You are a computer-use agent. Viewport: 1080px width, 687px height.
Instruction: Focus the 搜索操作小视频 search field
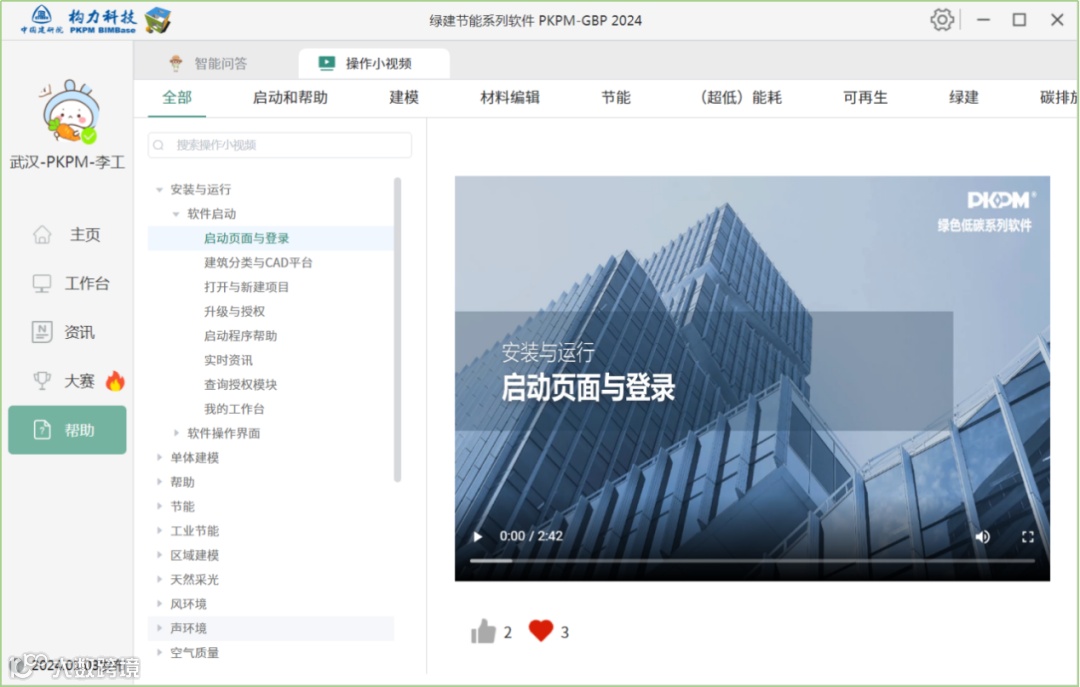(280, 145)
